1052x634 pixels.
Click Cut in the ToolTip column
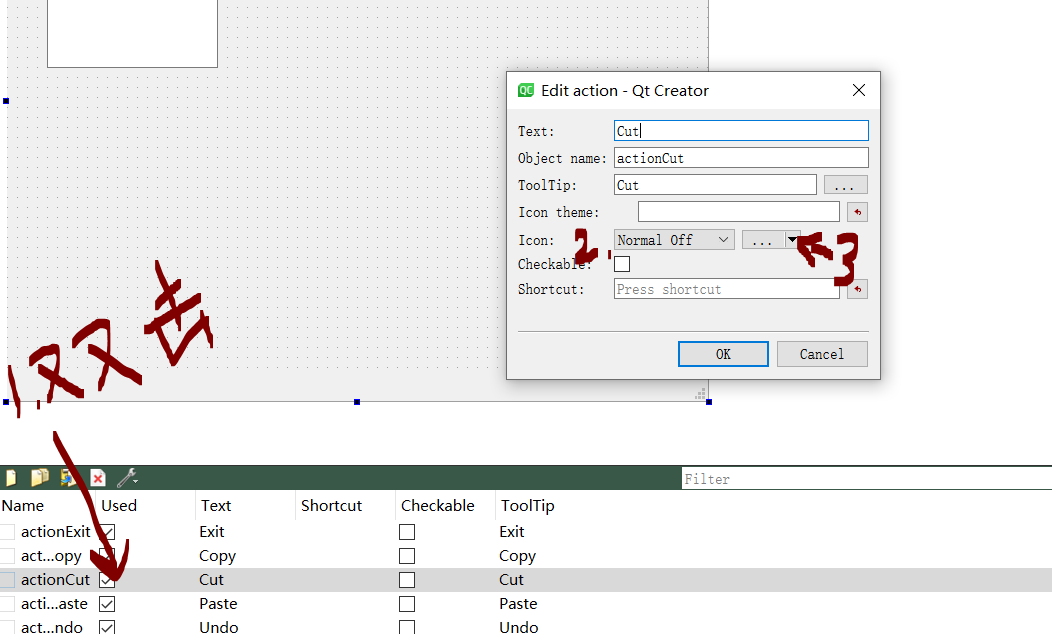(511, 580)
